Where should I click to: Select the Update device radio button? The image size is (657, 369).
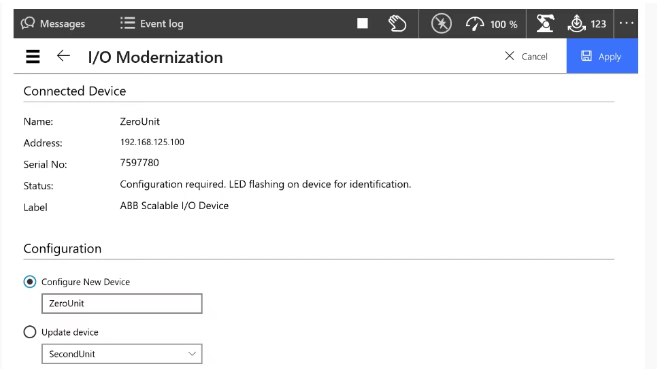coord(30,332)
